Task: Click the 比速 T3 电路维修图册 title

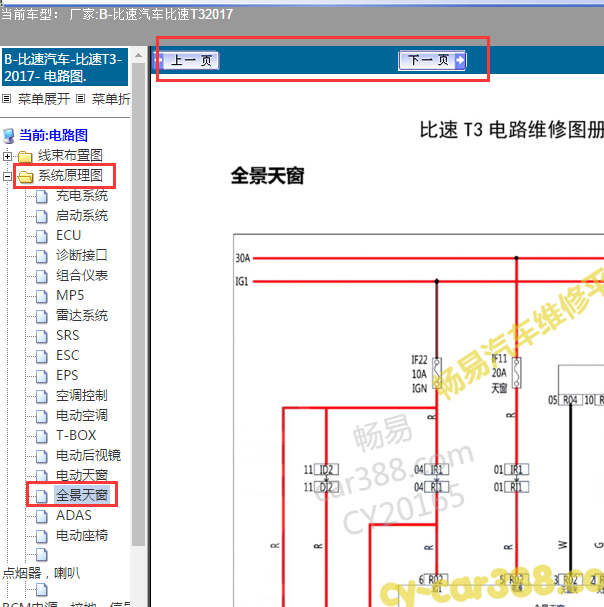Action: coord(511,130)
